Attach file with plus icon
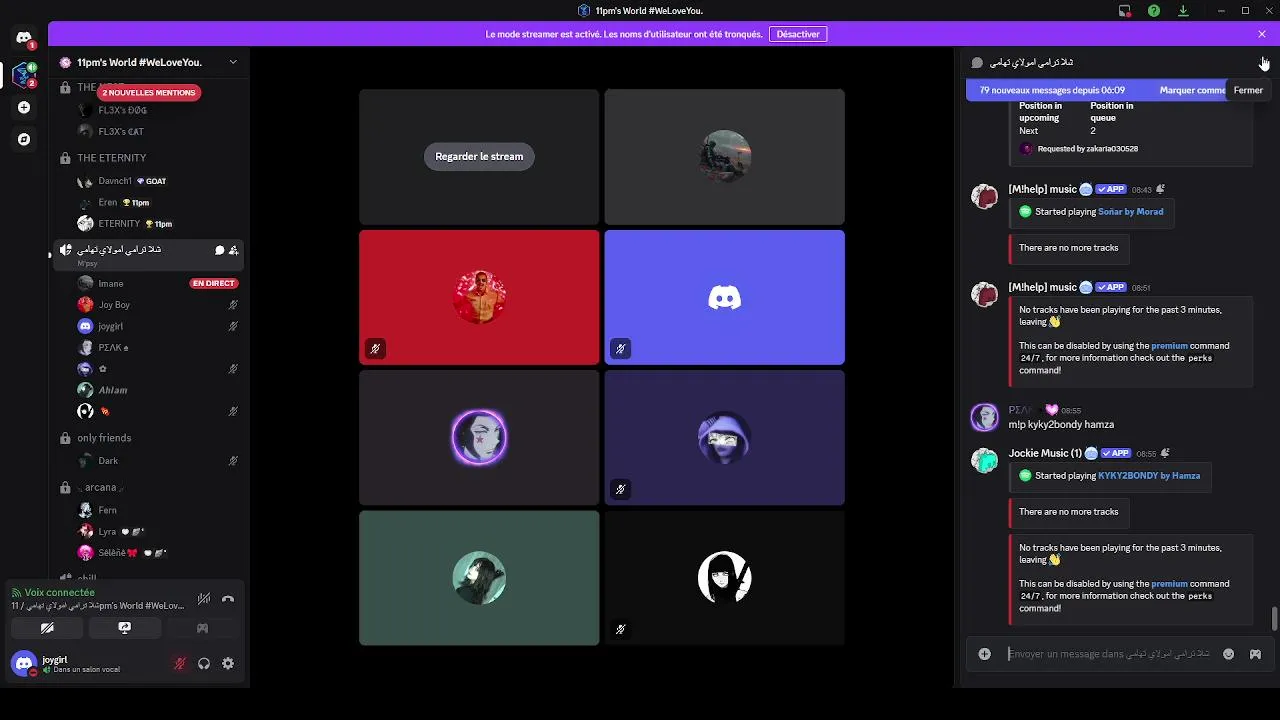This screenshot has width=1280, height=720. pos(985,654)
